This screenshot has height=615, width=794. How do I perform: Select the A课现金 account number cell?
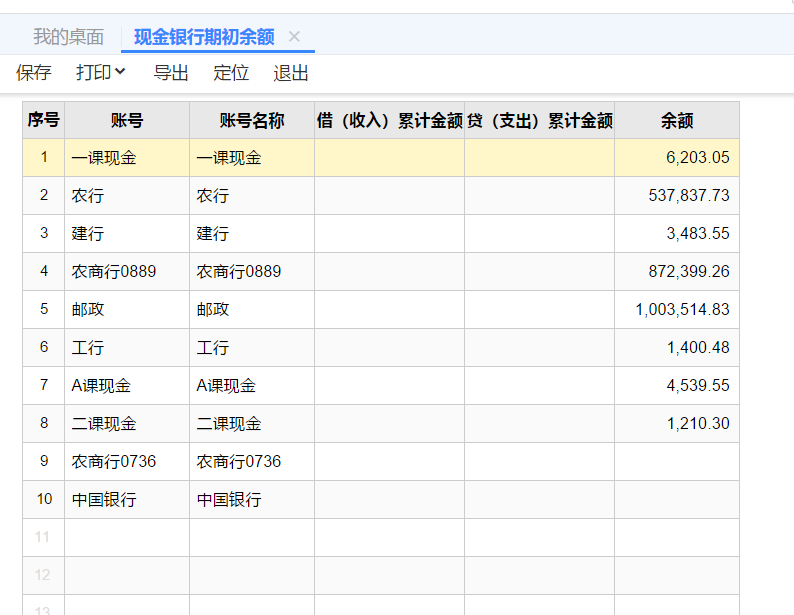[x=127, y=385]
